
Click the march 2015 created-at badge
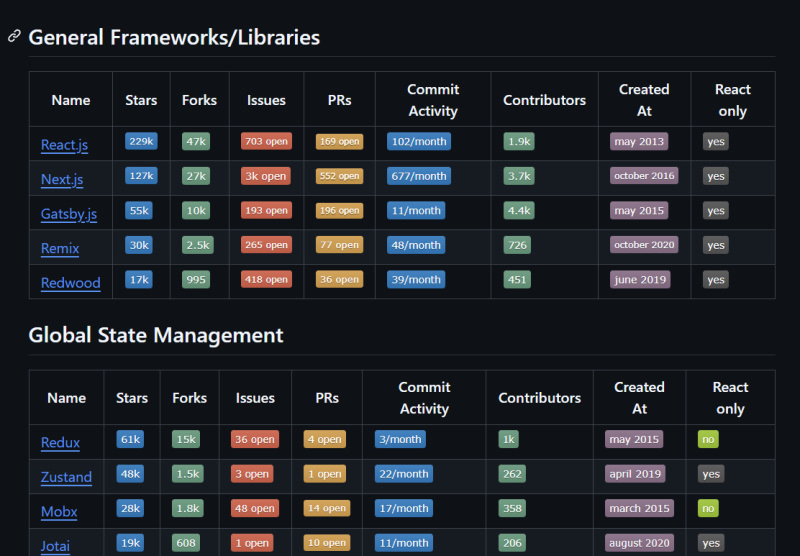(639, 509)
